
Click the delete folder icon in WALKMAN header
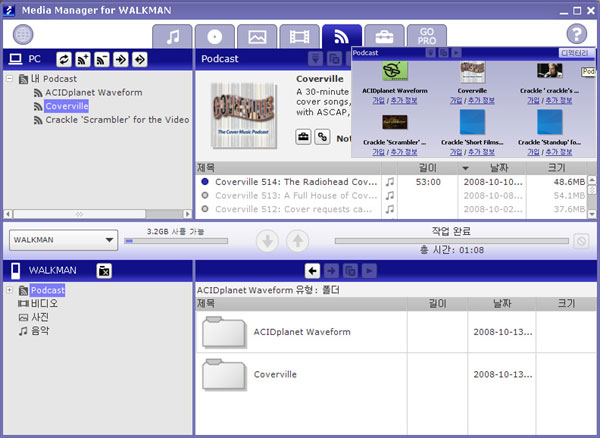point(104,271)
